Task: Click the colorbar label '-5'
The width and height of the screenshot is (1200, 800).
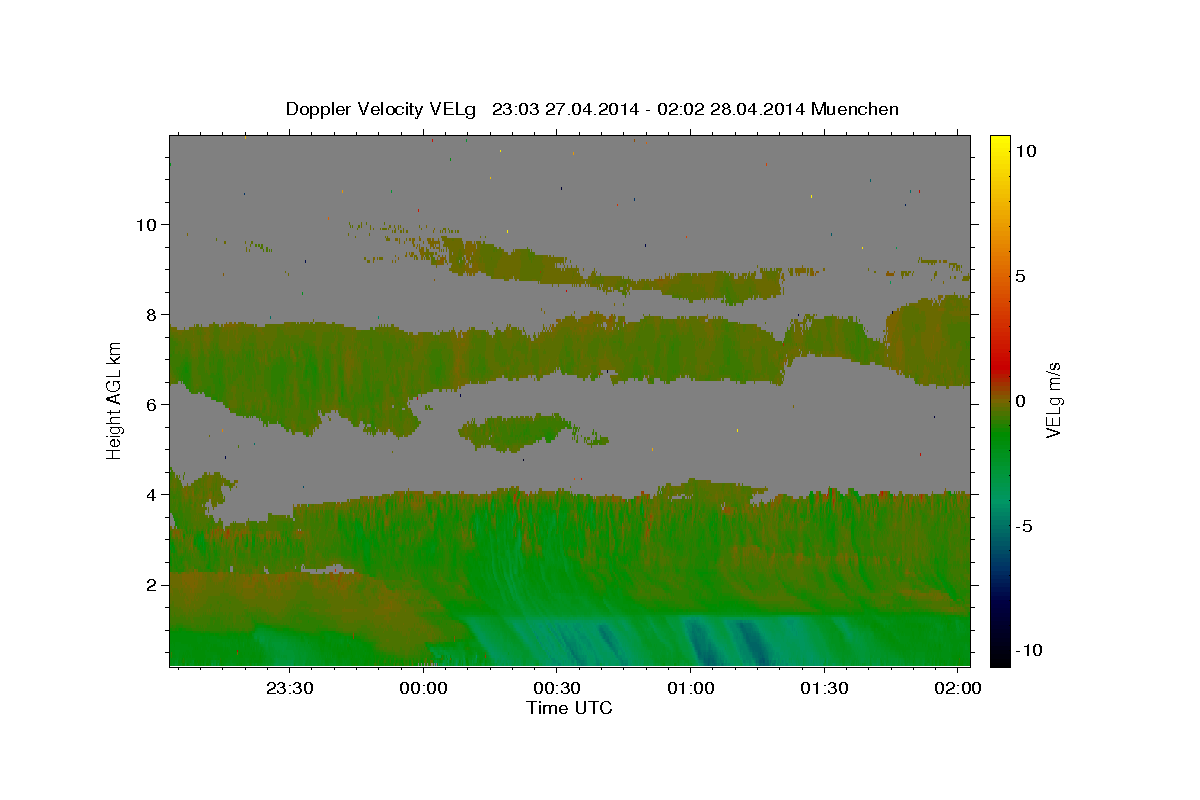Action: [1025, 526]
